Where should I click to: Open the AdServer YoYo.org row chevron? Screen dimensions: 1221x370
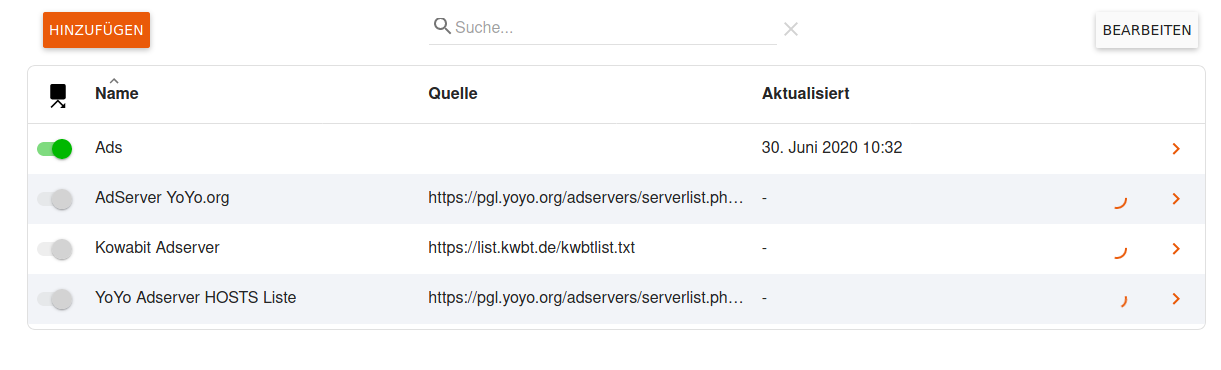point(1176,199)
